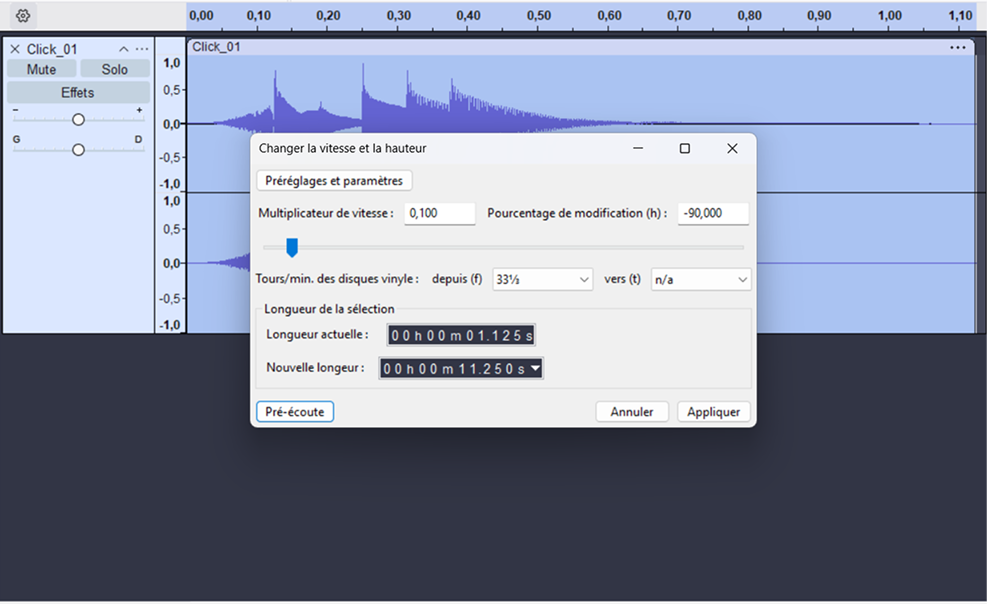The image size is (987, 604).
Task: Open timeline options gear icon
Action: 23,16
